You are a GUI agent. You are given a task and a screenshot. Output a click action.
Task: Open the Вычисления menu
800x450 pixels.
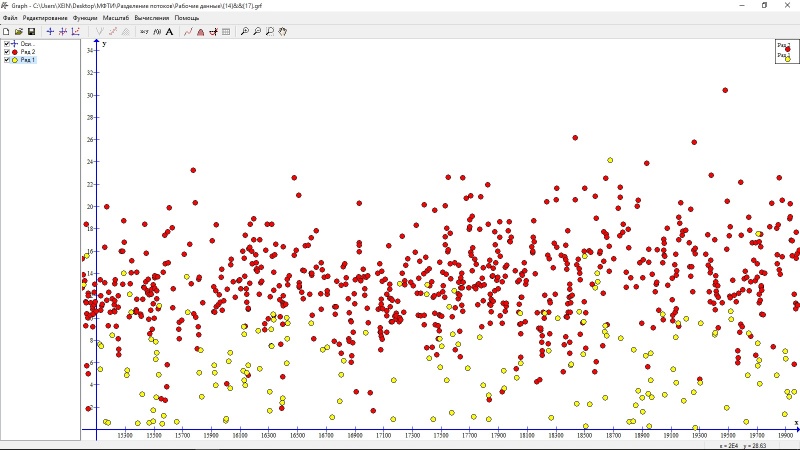pyautogui.click(x=152, y=18)
